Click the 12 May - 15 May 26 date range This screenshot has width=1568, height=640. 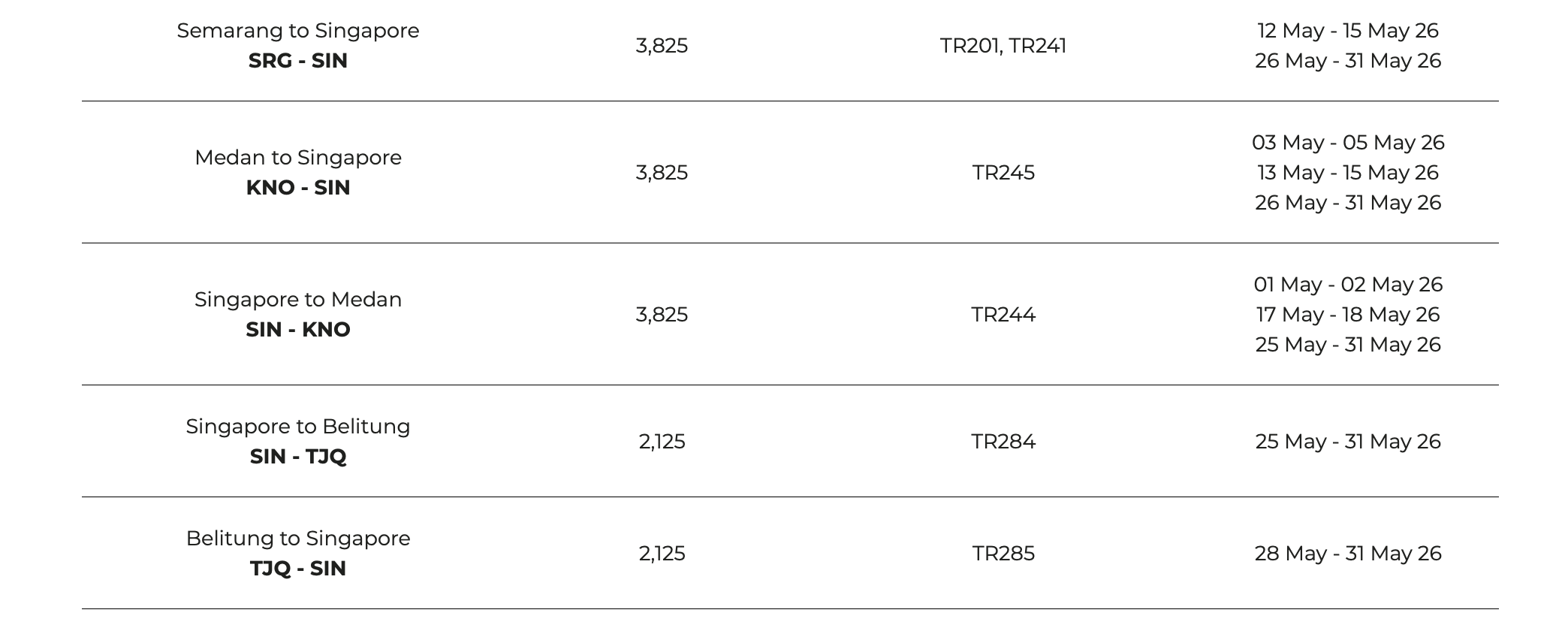coord(1348,31)
